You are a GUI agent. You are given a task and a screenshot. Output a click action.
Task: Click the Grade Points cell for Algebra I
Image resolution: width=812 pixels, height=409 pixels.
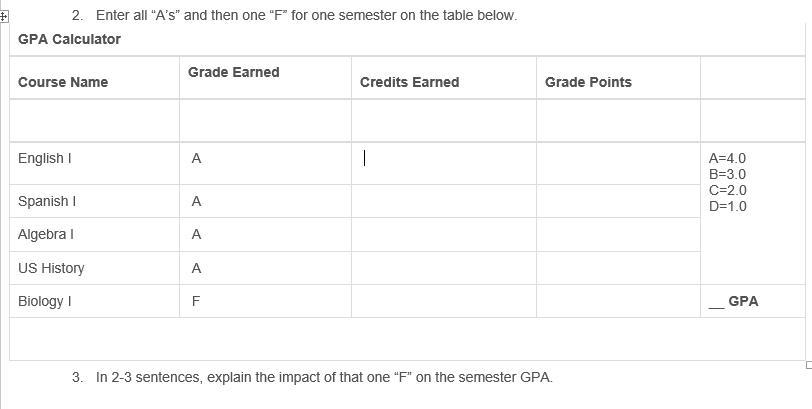(618, 235)
